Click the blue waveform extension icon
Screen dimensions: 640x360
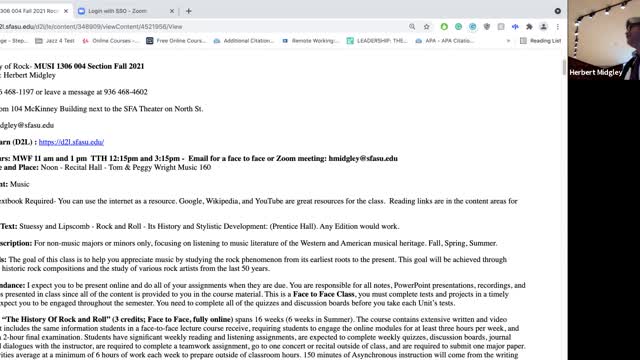pos(515,27)
